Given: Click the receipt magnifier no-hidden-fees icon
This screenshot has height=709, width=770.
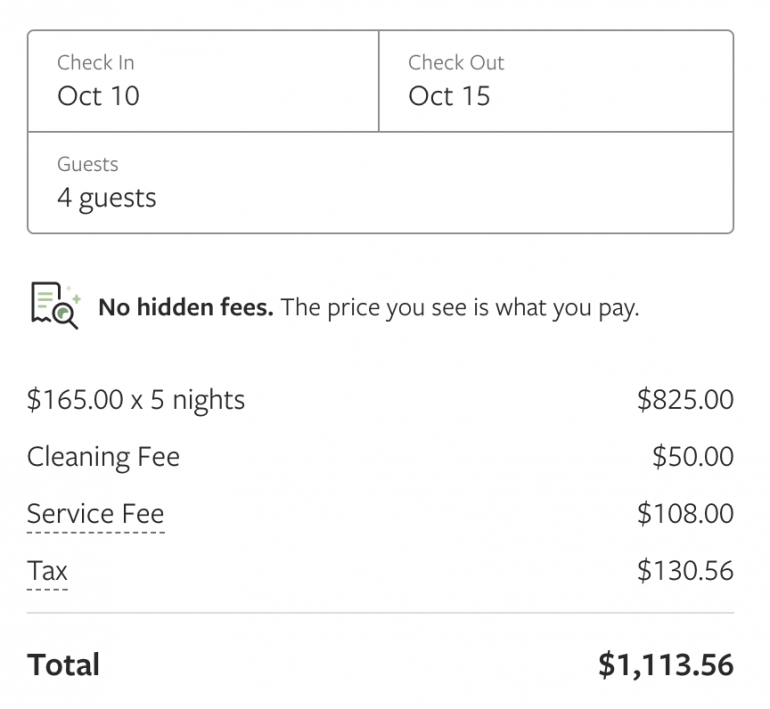Looking at the screenshot, I should point(55,306).
